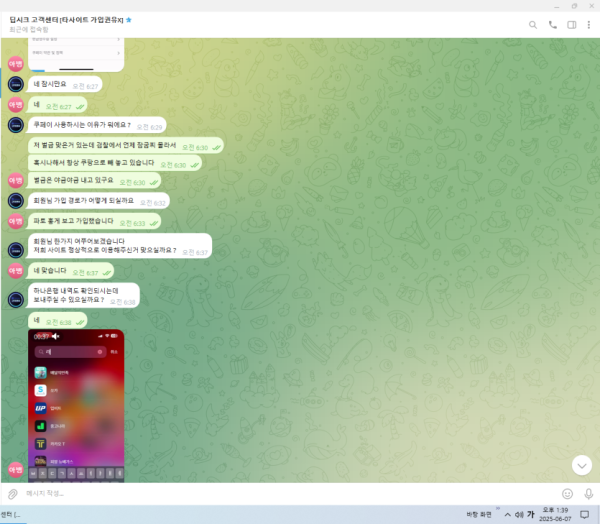
Task: Click the '바탕 화면' taskbar label
Action: coord(479,514)
